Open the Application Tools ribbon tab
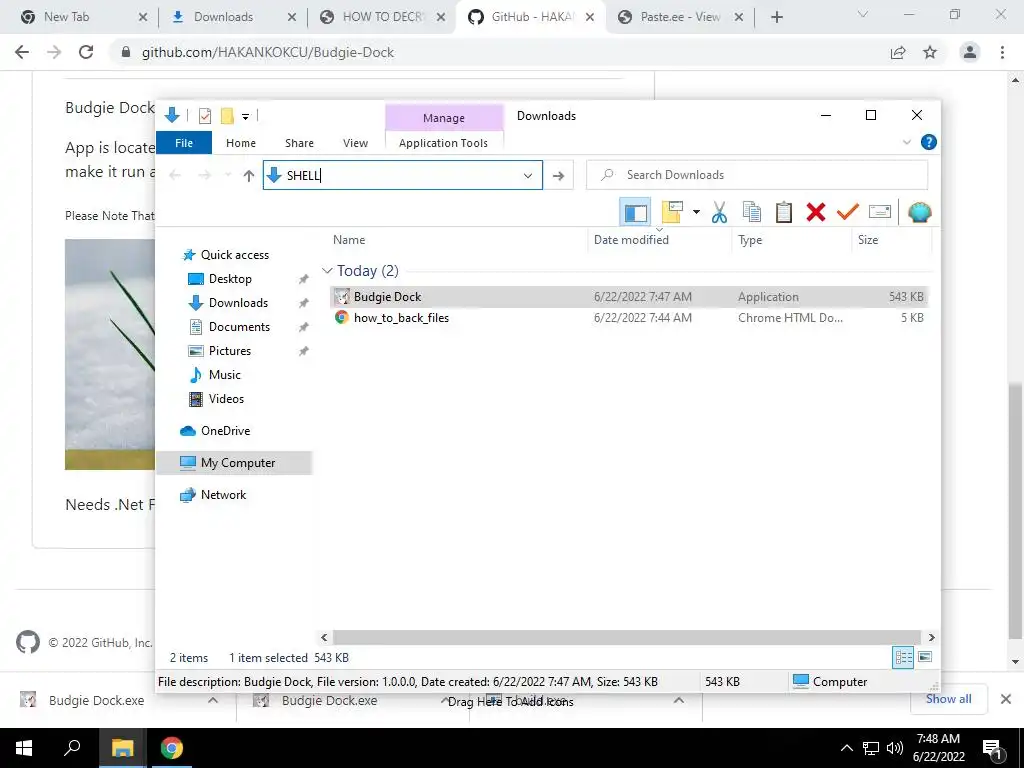The width and height of the screenshot is (1024, 768). (x=443, y=142)
